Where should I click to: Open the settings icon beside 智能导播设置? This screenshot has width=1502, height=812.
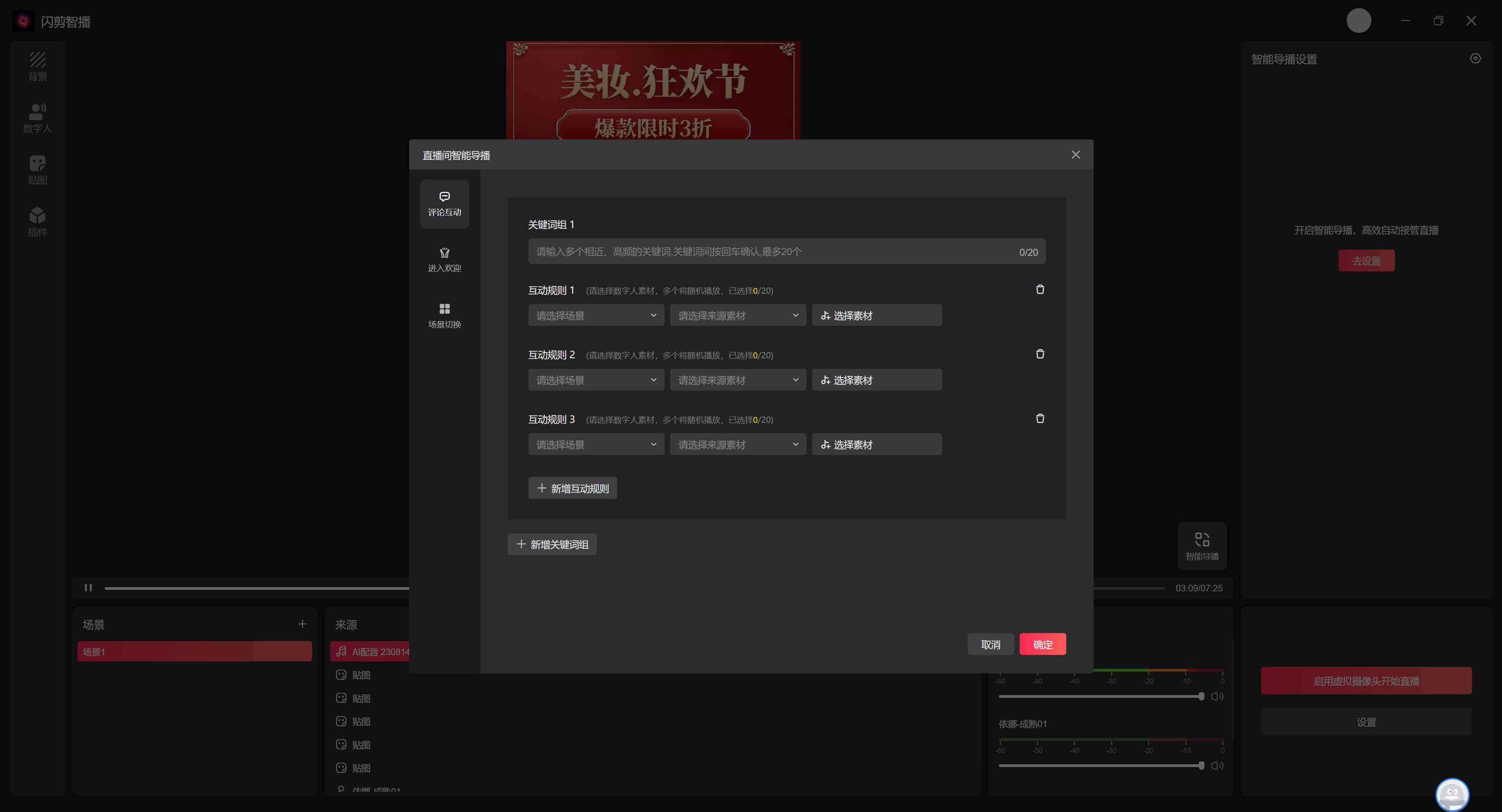(x=1475, y=59)
